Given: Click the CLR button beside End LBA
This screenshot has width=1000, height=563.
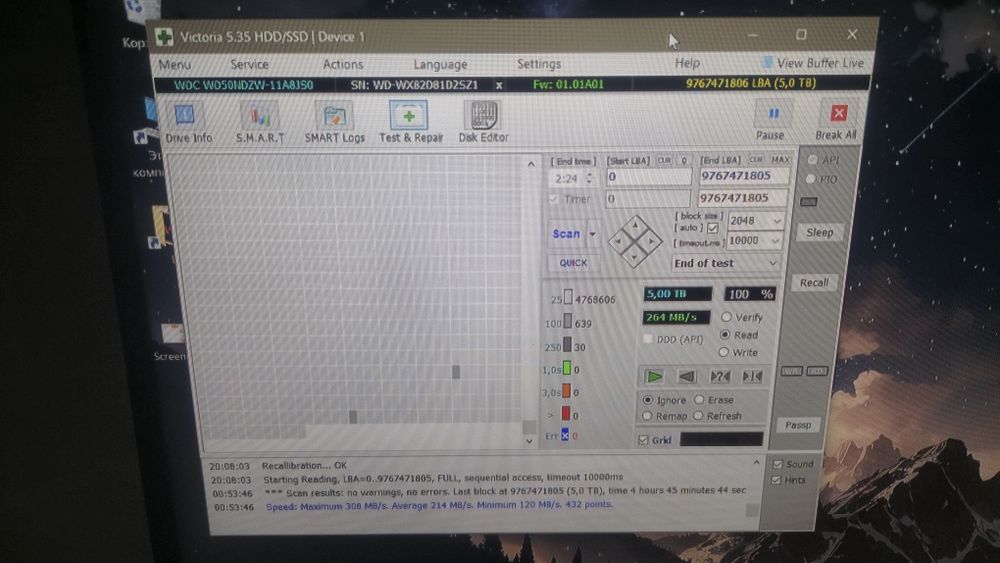Looking at the screenshot, I should [x=756, y=159].
